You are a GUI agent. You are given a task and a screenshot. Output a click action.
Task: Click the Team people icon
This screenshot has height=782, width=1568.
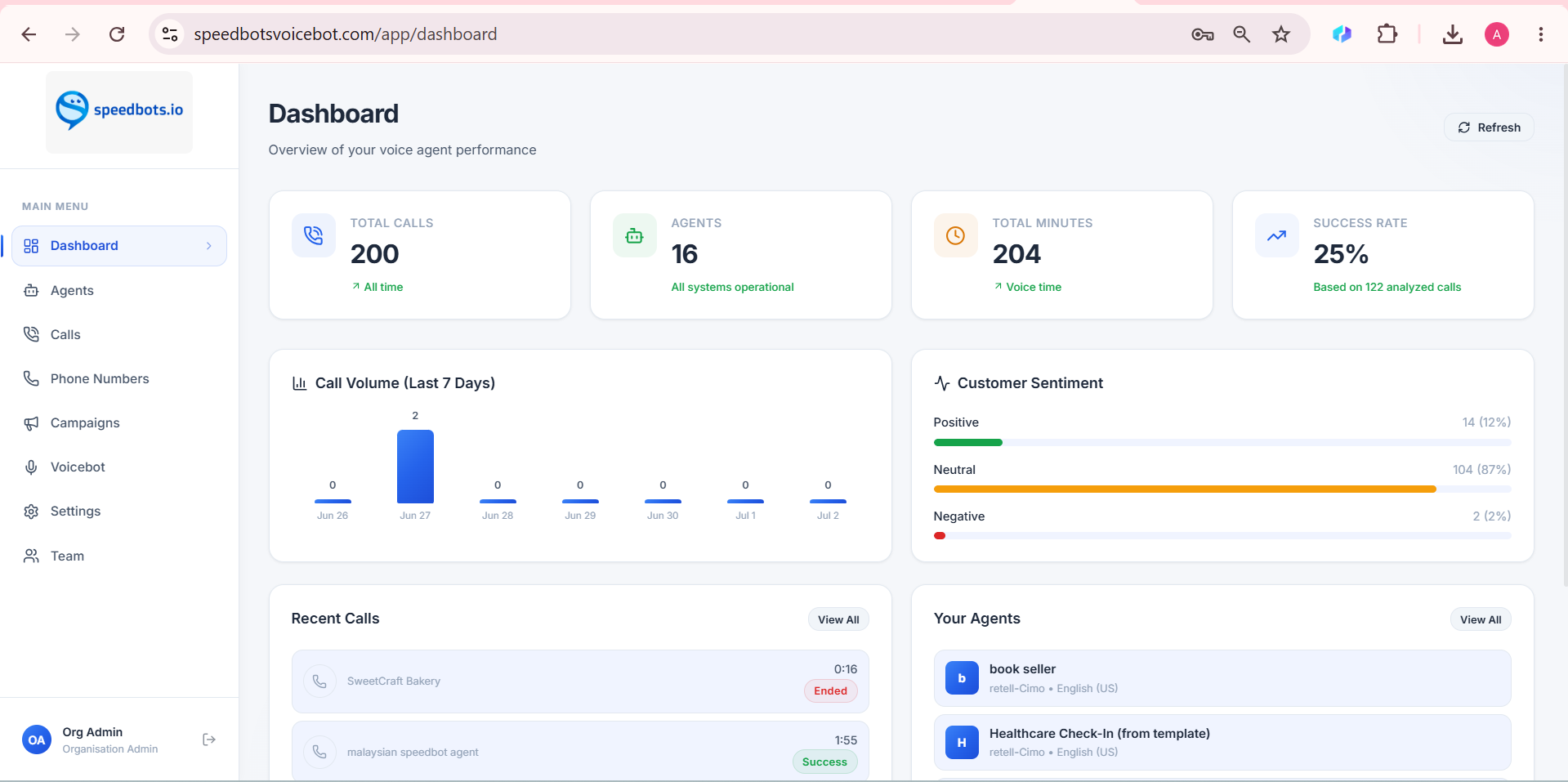click(x=31, y=556)
